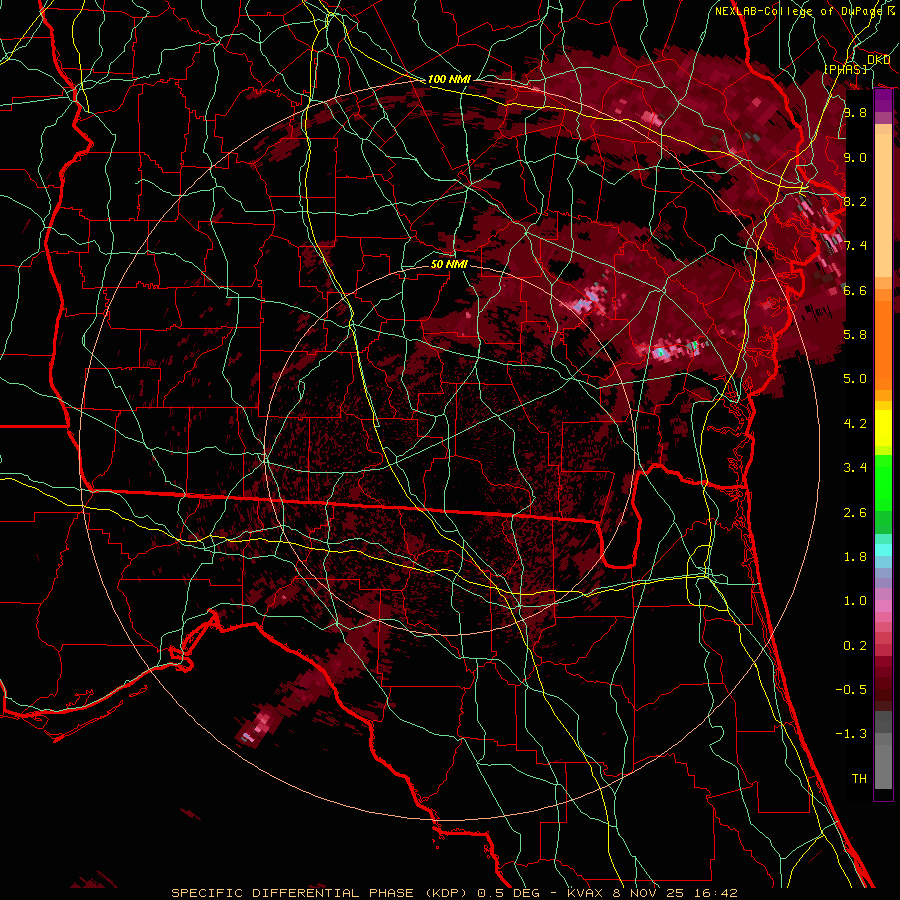Click the 2.6 scale value

pos(855,513)
